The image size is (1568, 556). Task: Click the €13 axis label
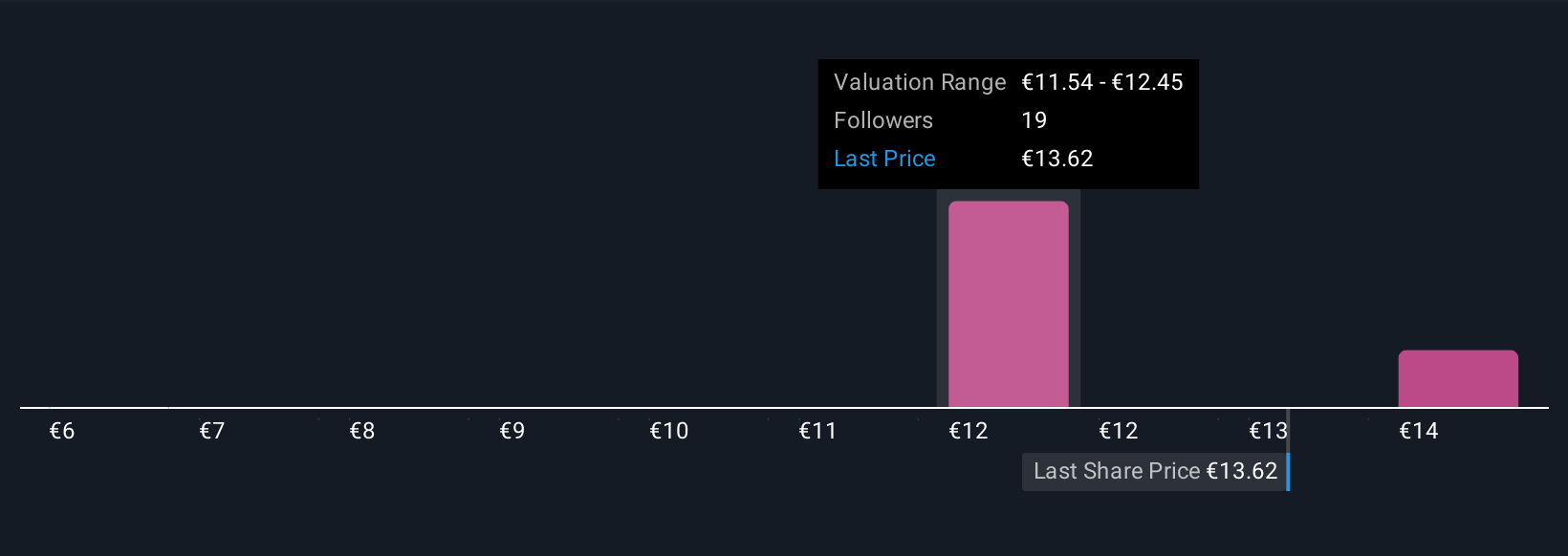pyautogui.click(x=1269, y=431)
